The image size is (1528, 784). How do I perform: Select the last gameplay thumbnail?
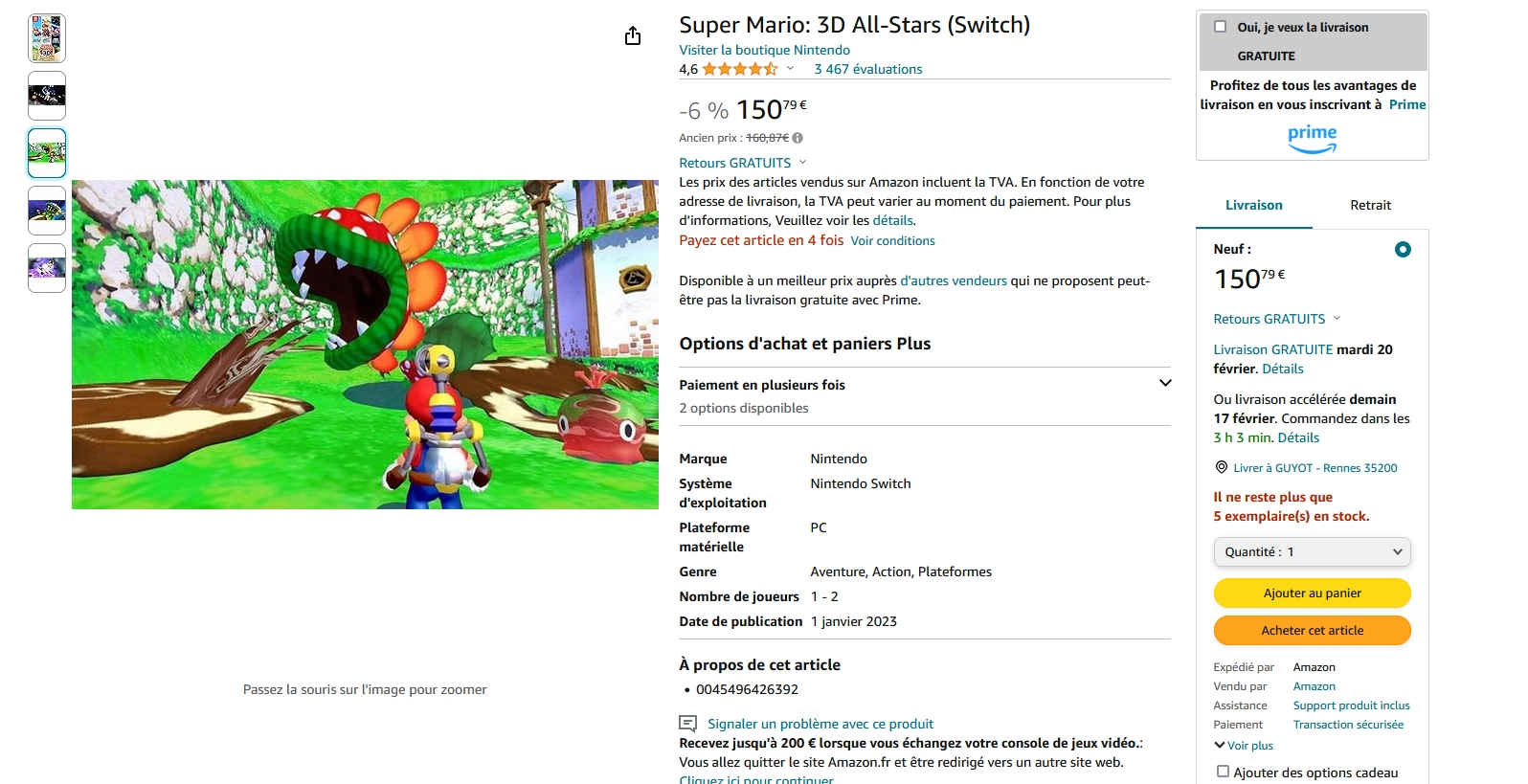47,268
